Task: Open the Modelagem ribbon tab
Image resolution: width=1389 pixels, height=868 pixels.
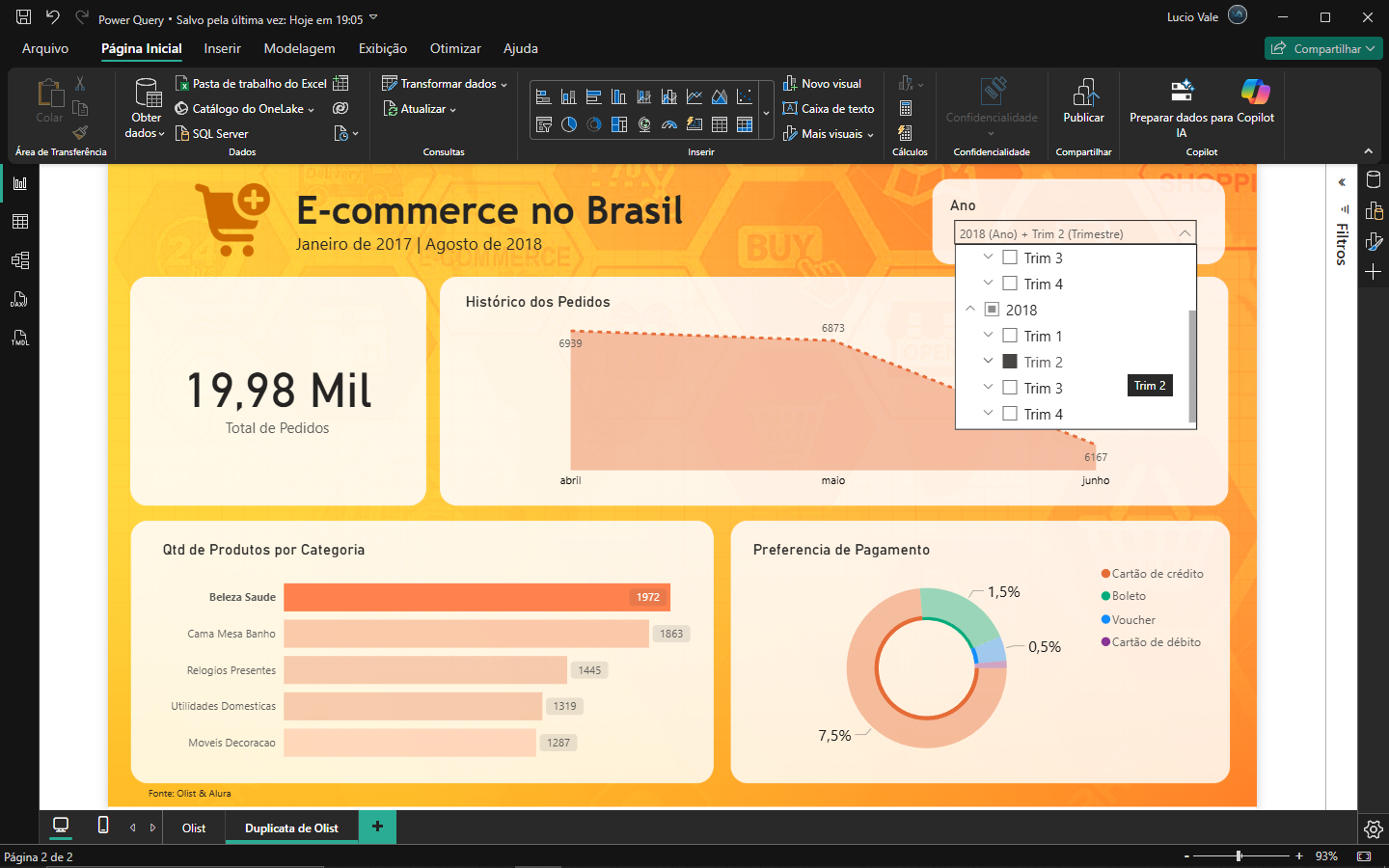Action: 300,48
